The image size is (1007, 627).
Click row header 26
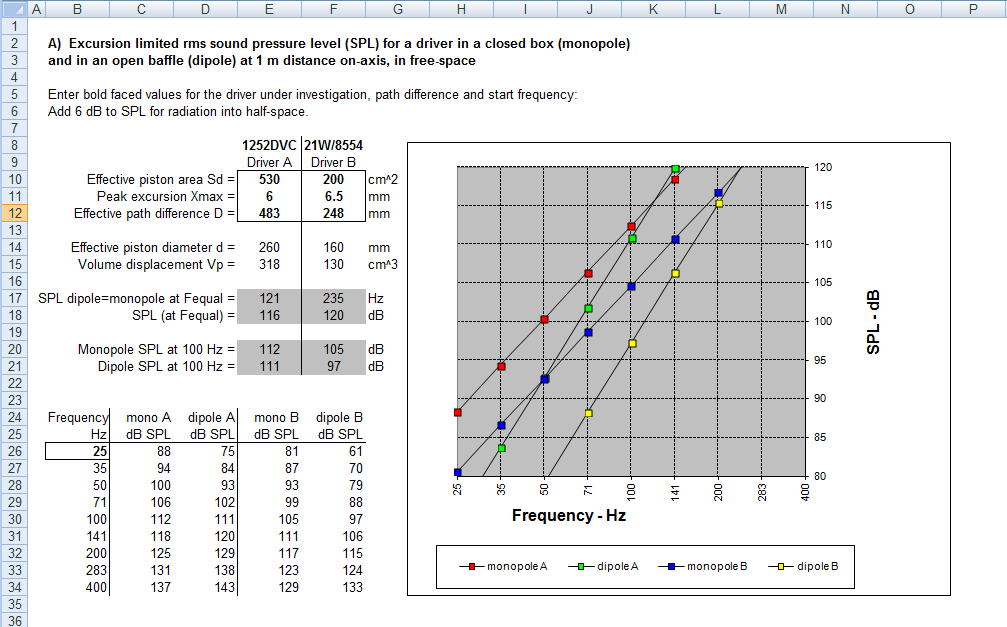point(14,452)
